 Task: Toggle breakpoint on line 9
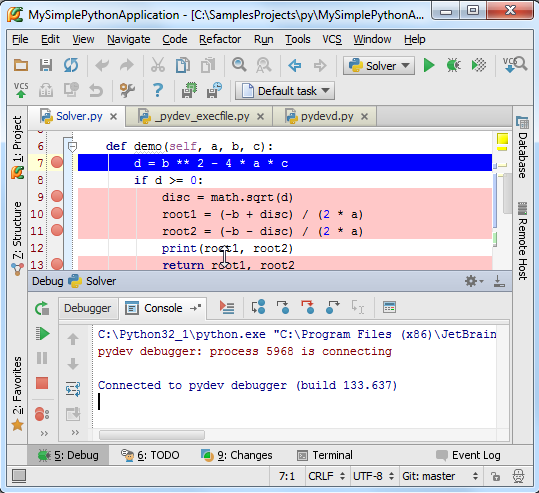57,197
